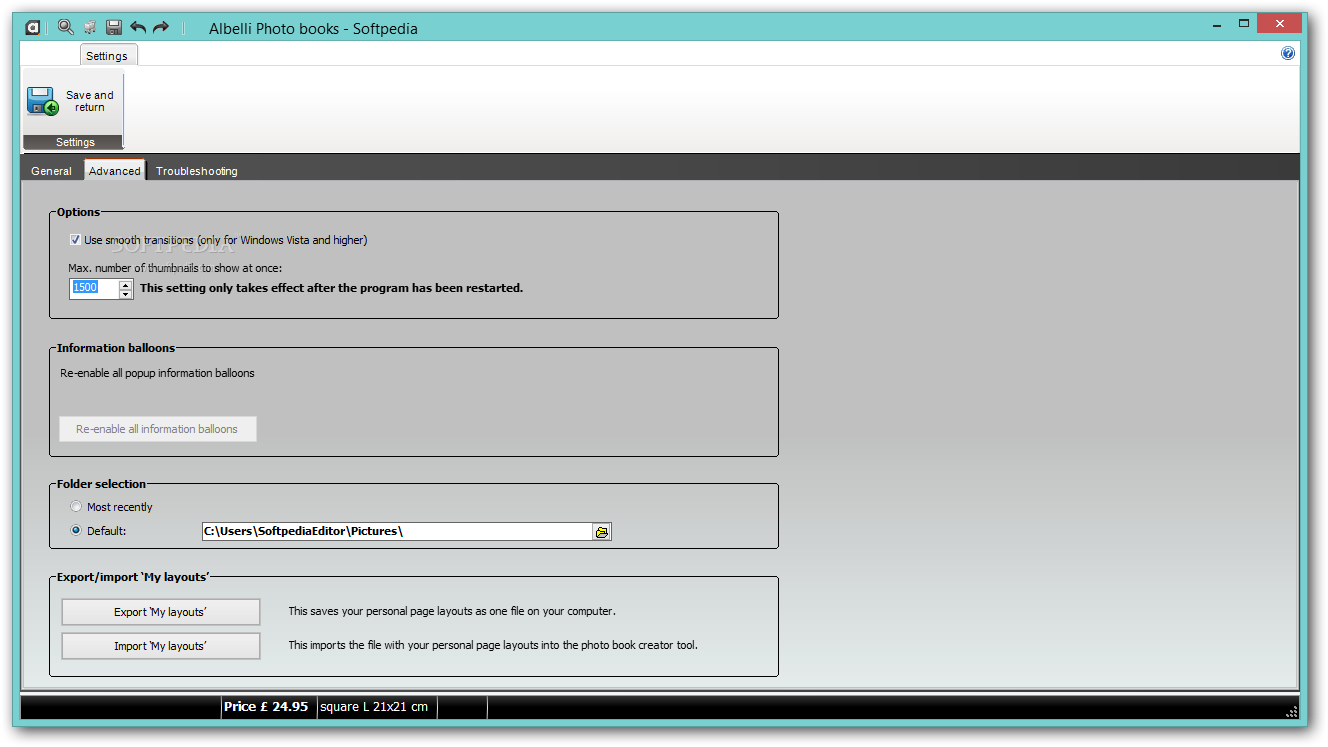Click the redo arrow icon
The image size is (1328, 747).
click(161, 27)
